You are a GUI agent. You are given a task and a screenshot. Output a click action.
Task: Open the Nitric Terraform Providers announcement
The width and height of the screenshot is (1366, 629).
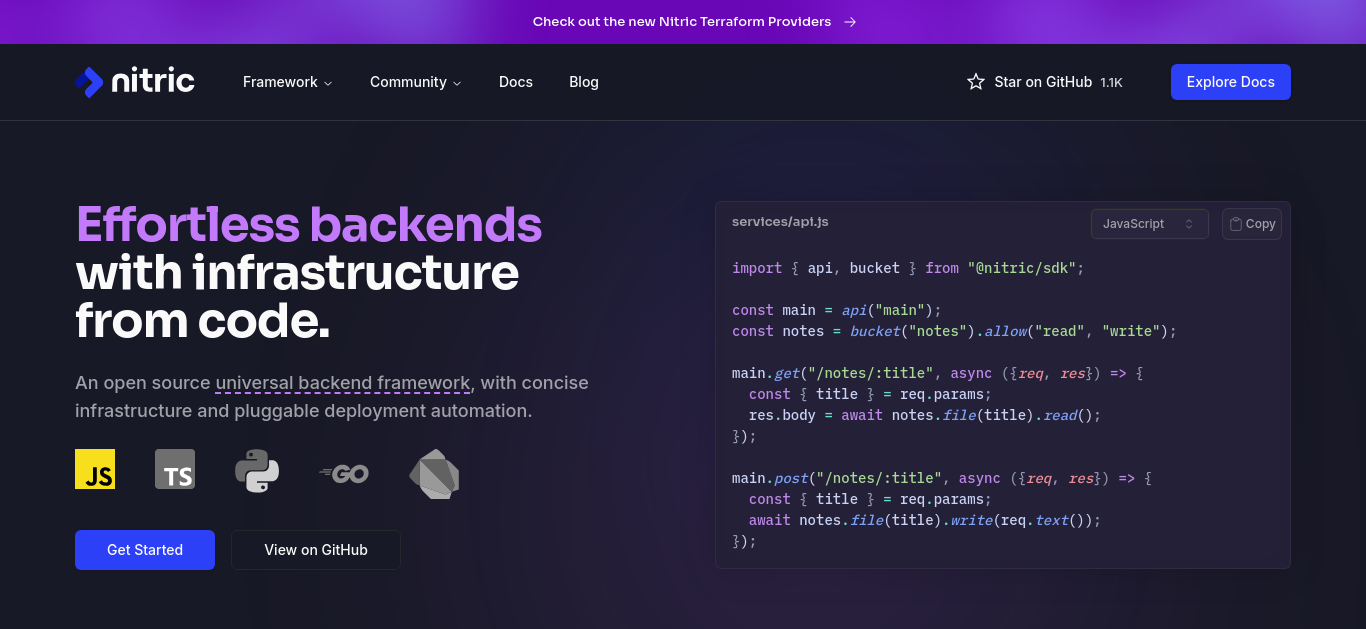(x=694, y=22)
